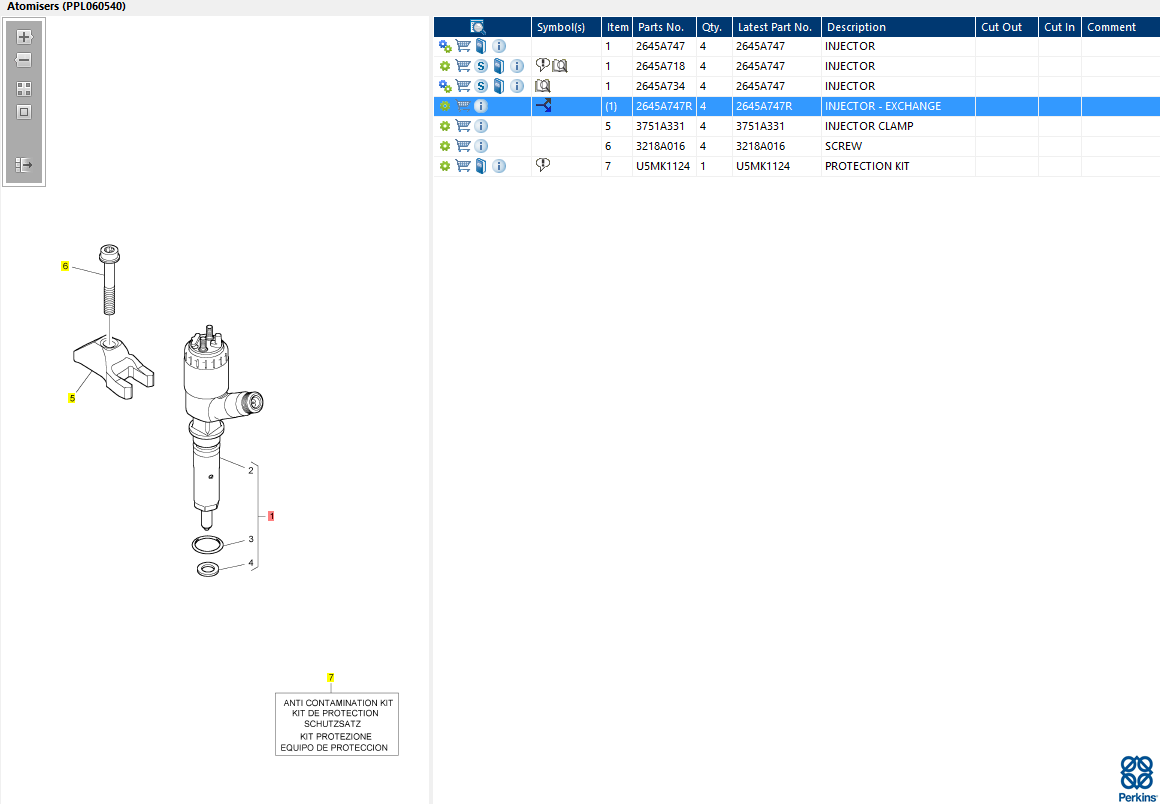Select the PROTECTION KIT description cell
Image resolution: width=1160 pixels, height=804 pixels.
[898, 166]
